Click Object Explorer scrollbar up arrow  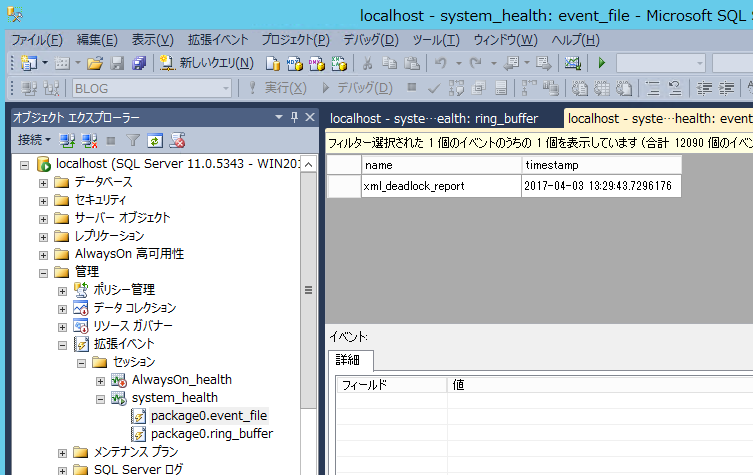308,165
